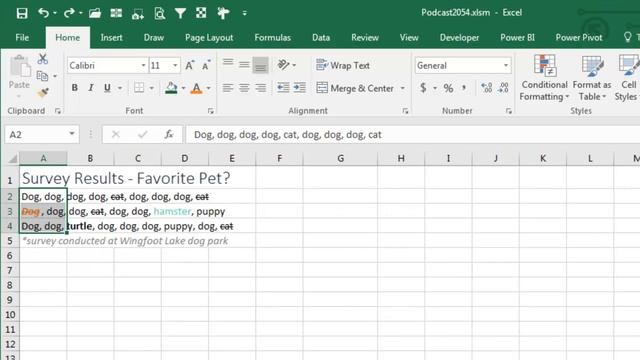Select column G header
Screen dimensions: 640x360
(340, 158)
